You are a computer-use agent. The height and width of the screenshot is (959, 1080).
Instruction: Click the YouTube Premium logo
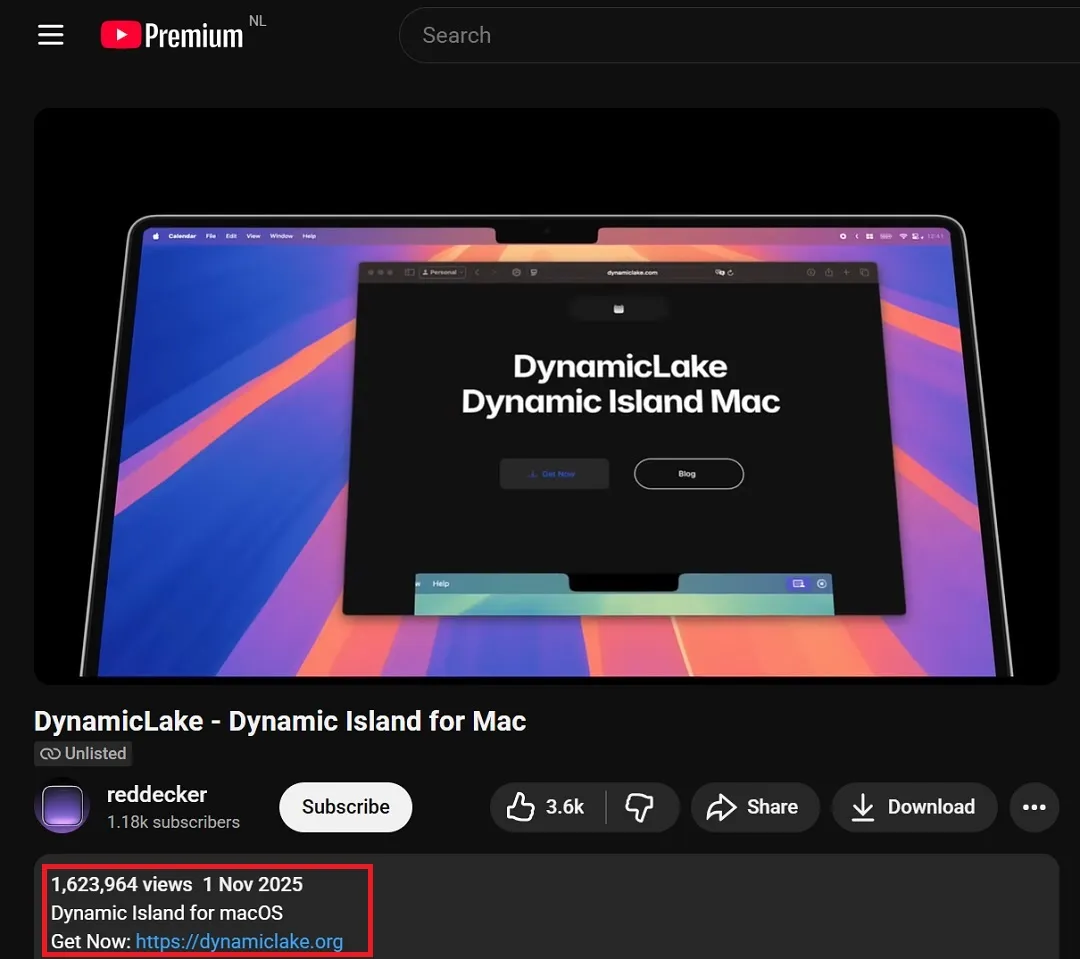tap(170, 34)
